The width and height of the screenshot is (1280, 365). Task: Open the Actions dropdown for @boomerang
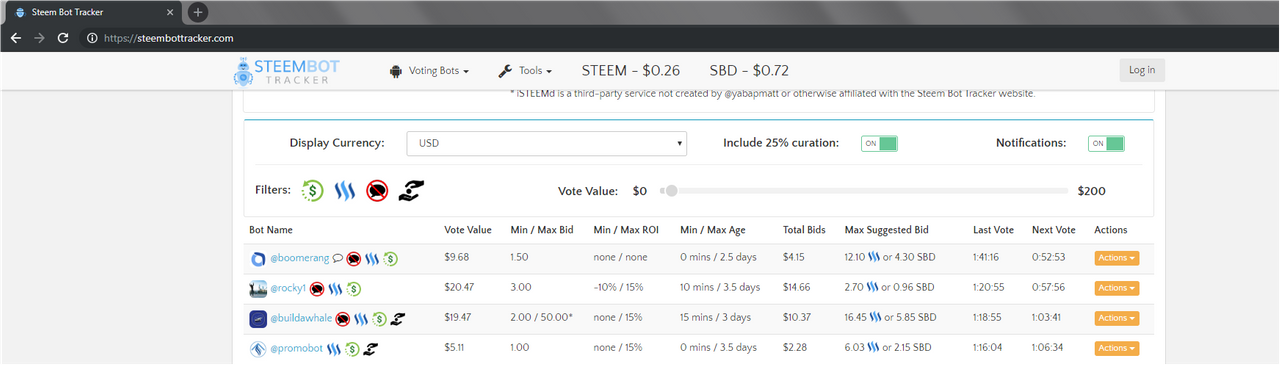coord(1117,258)
